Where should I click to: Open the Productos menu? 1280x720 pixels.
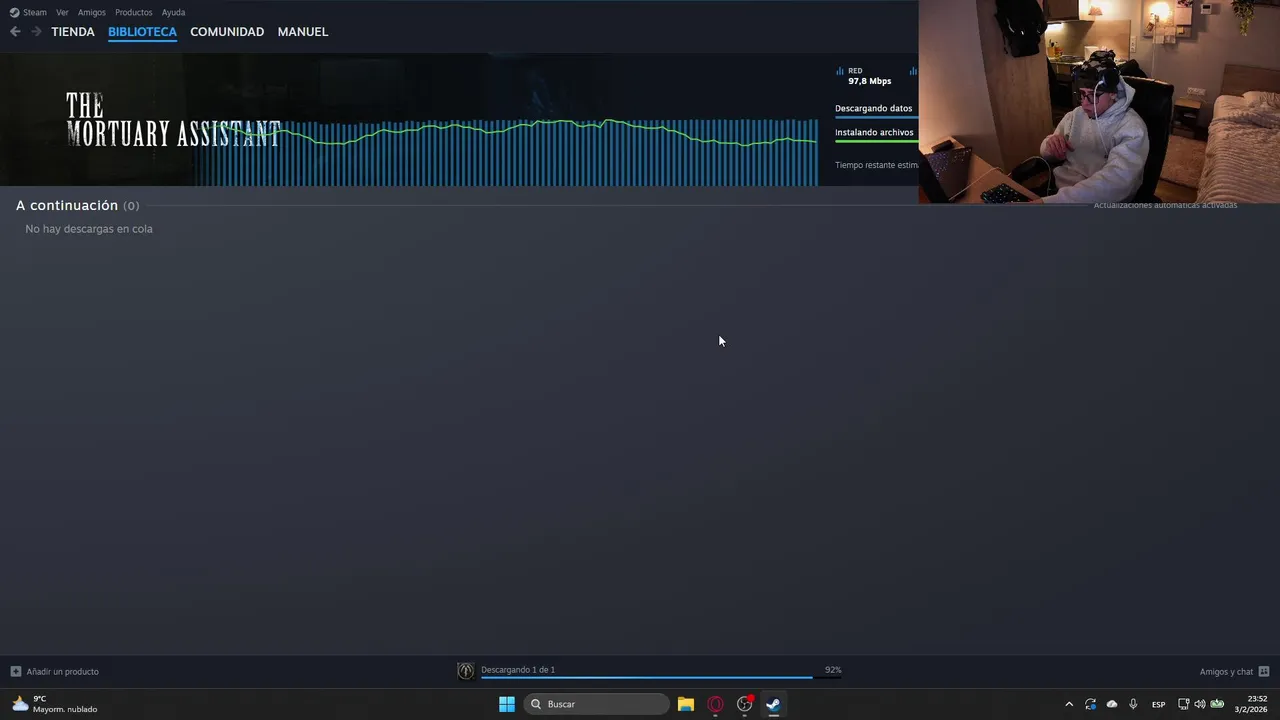point(133,12)
